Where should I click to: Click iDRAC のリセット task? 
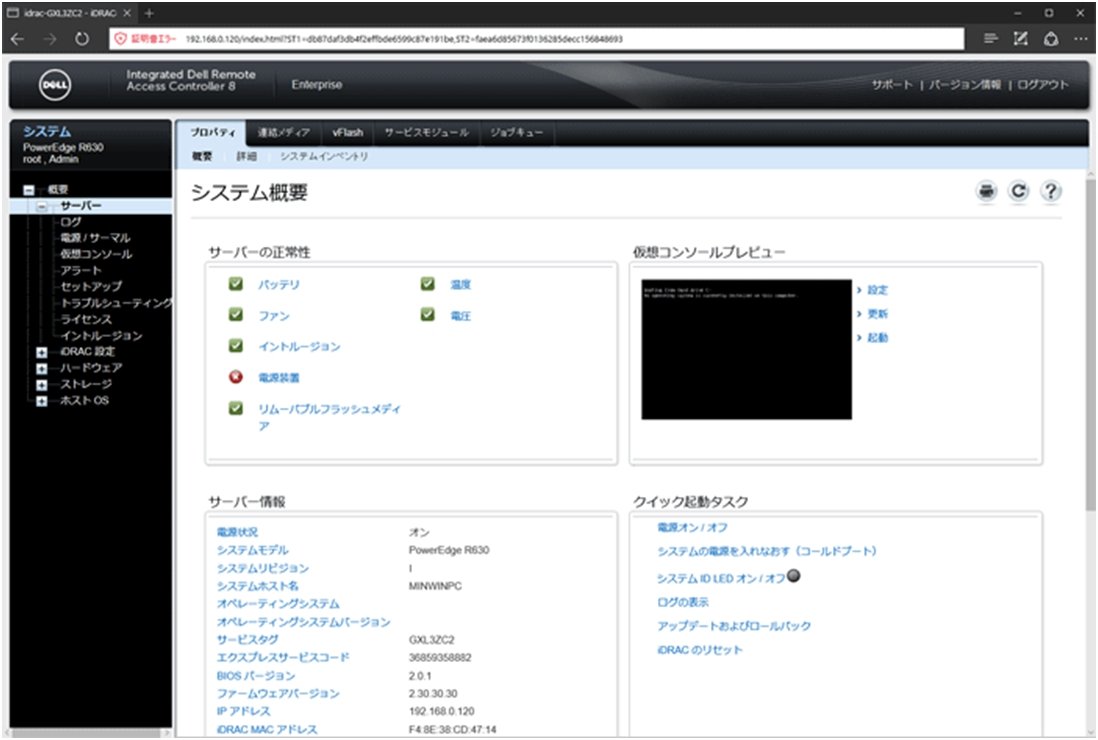tap(700, 650)
